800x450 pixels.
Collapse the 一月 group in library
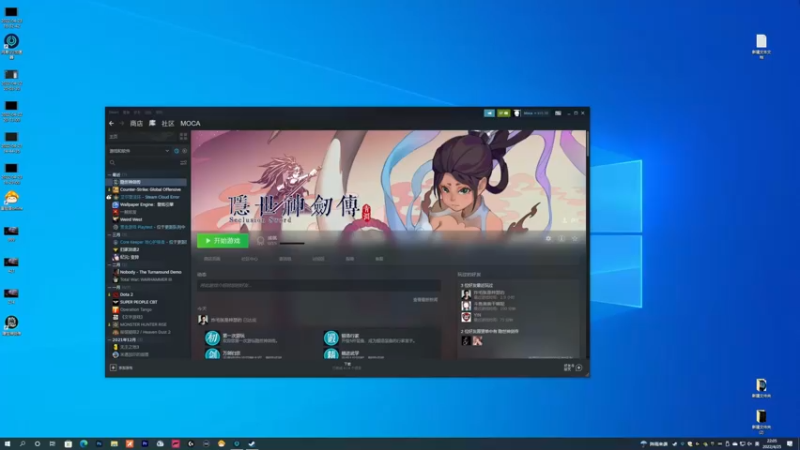coord(109,287)
